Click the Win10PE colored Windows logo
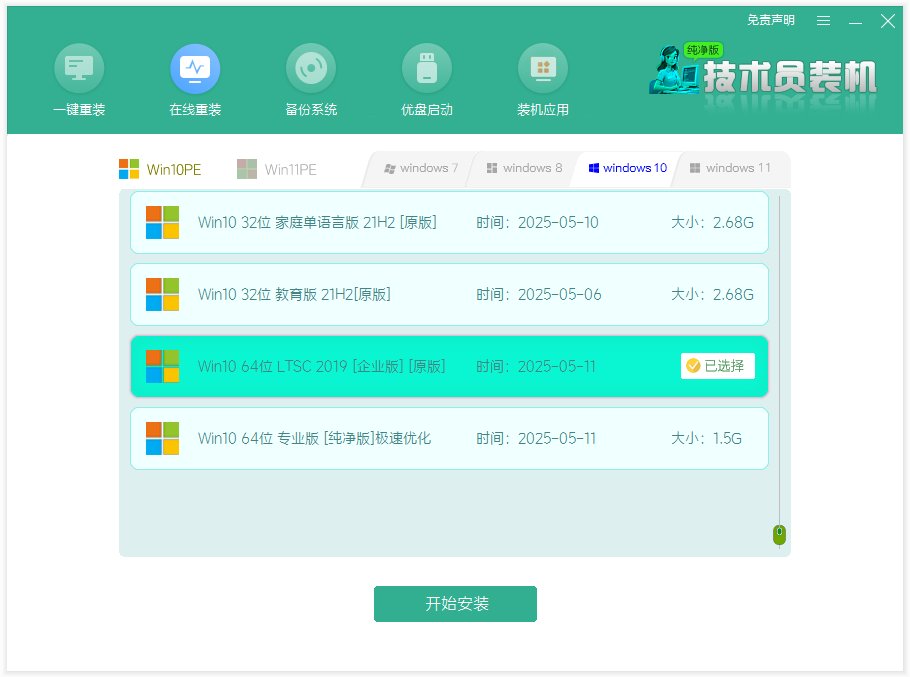 [x=129, y=169]
